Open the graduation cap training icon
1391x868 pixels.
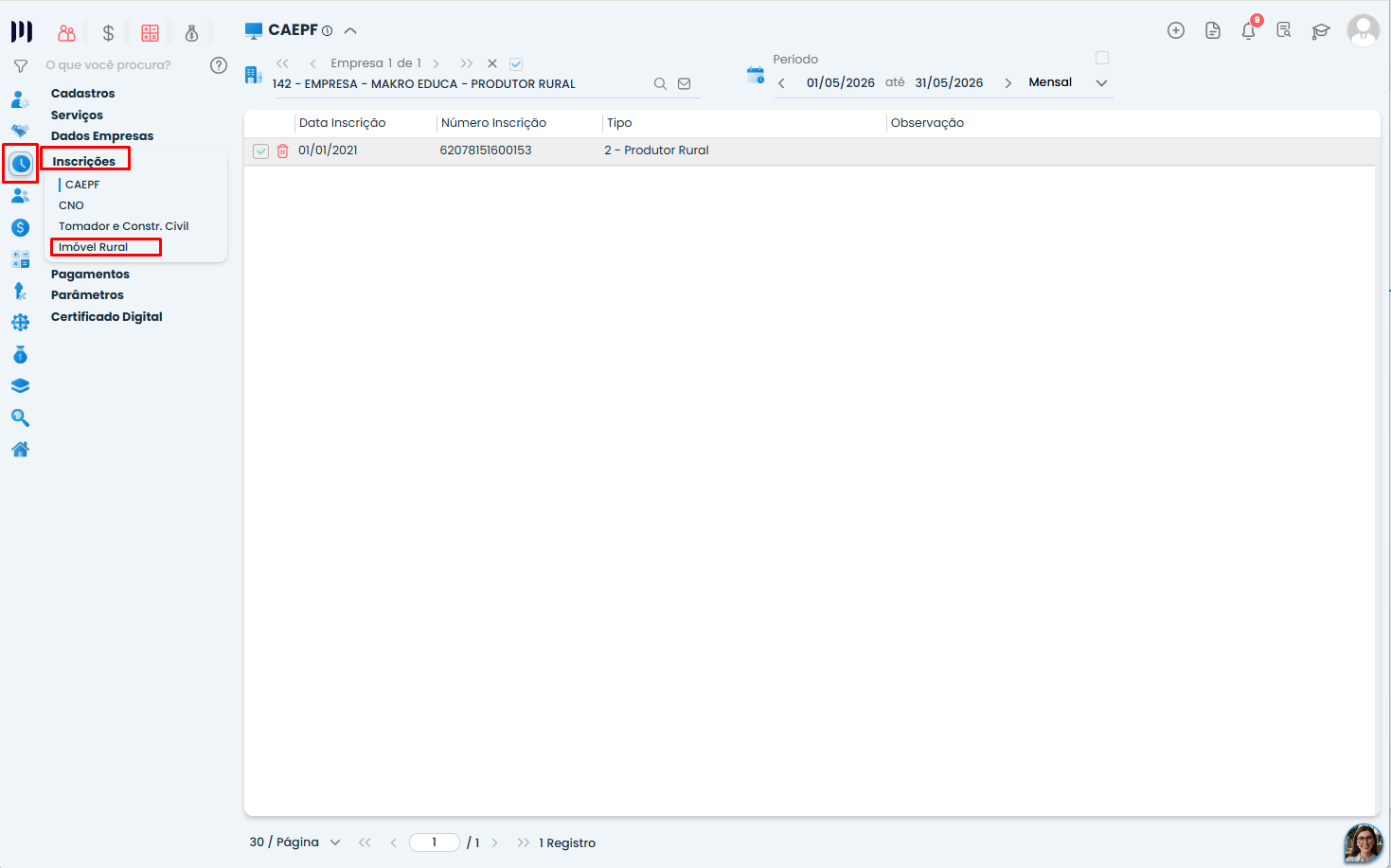coord(1321,31)
